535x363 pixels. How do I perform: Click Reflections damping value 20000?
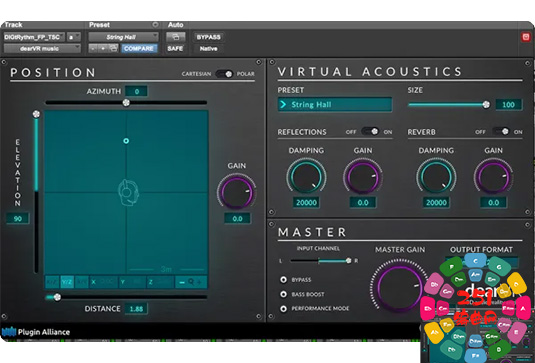click(x=306, y=203)
